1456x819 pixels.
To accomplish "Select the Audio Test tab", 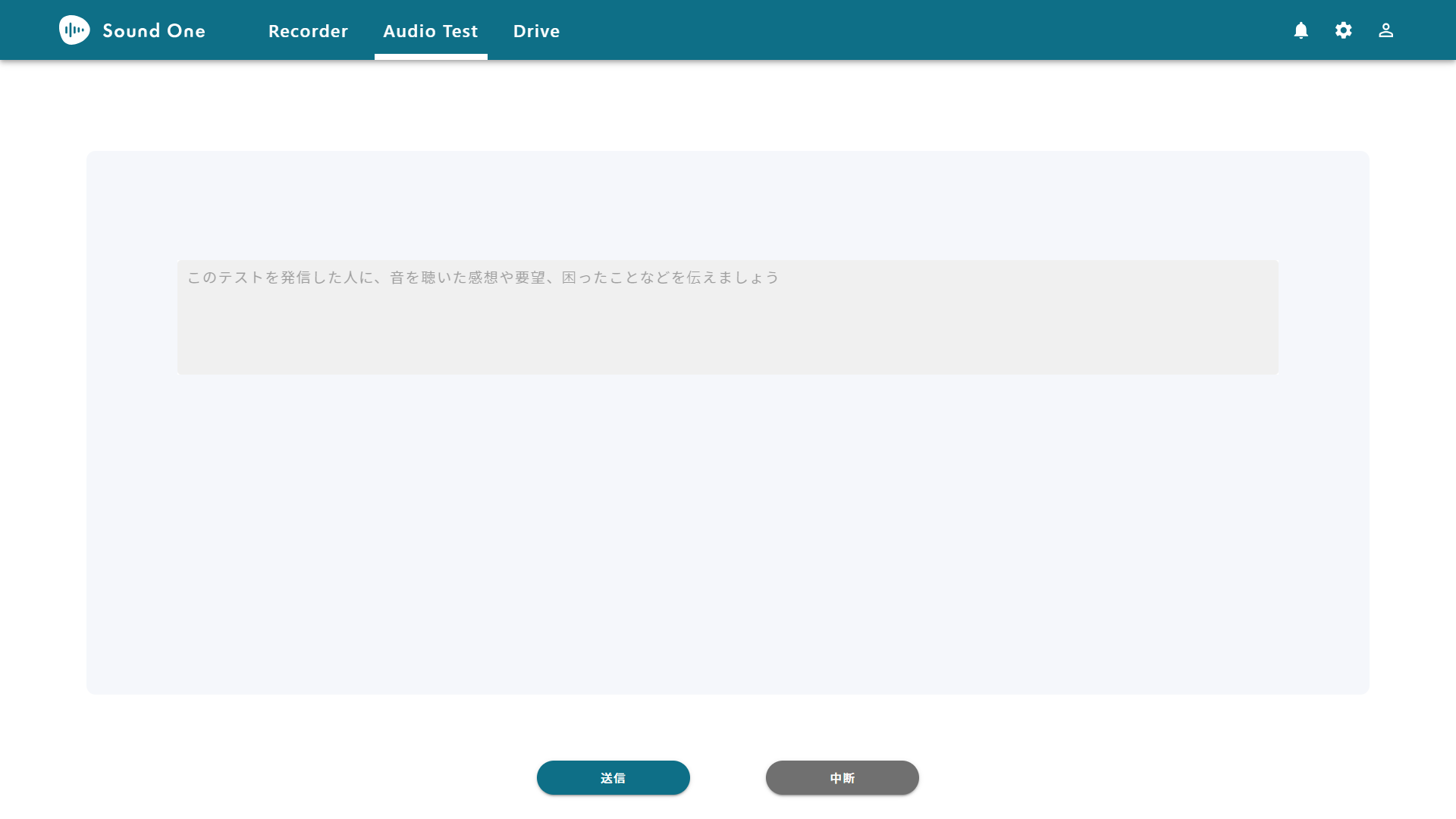I will coord(431,31).
